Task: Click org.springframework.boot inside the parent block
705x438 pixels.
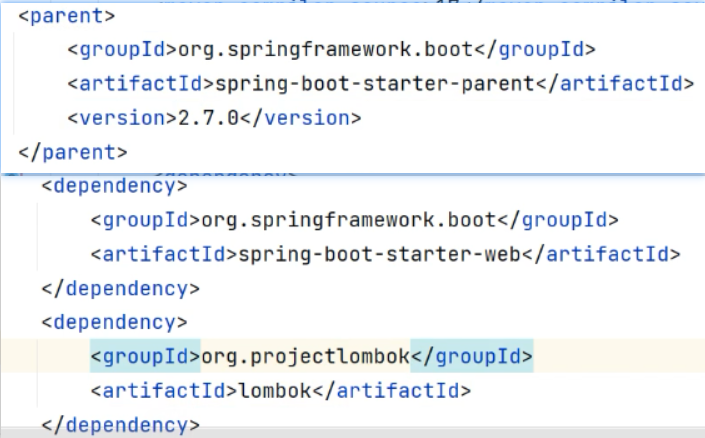Action: pos(326,49)
